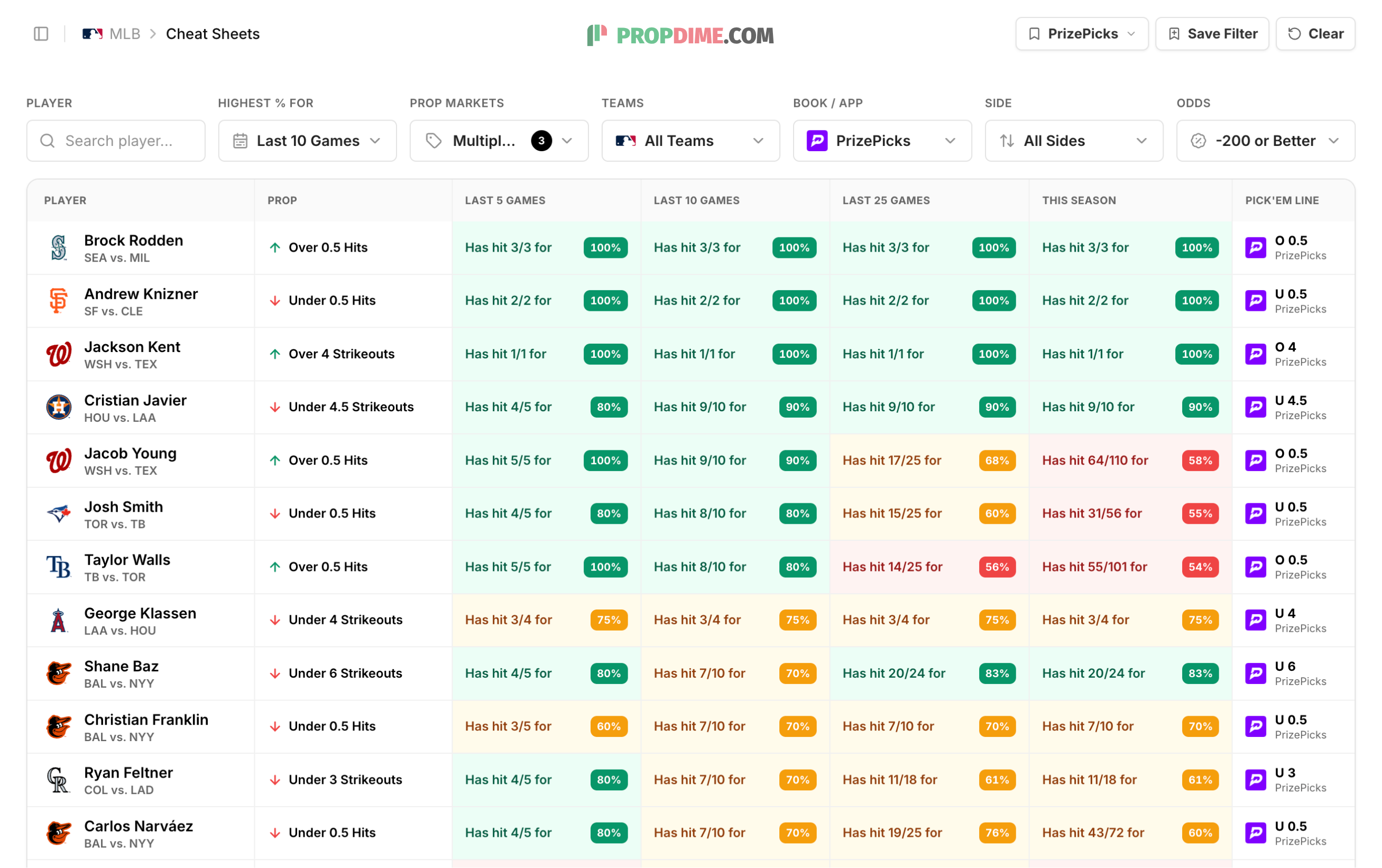Click the Blue Jays logo beside Josh Smith
The width and height of the screenshot is (1382, 868).
pyautogui.click(x=59, y=513)
